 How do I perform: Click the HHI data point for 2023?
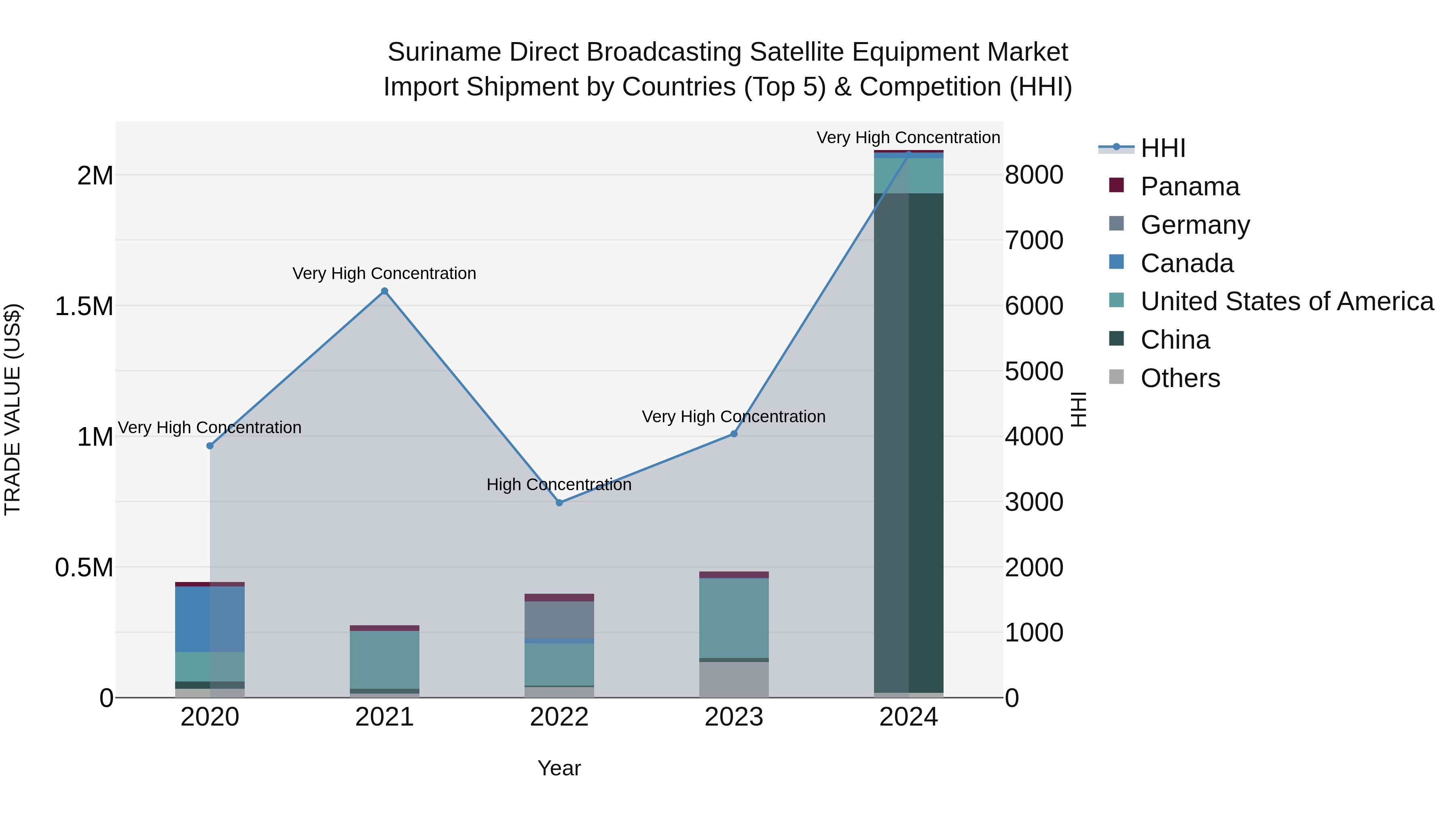click(x=734, y=434)
